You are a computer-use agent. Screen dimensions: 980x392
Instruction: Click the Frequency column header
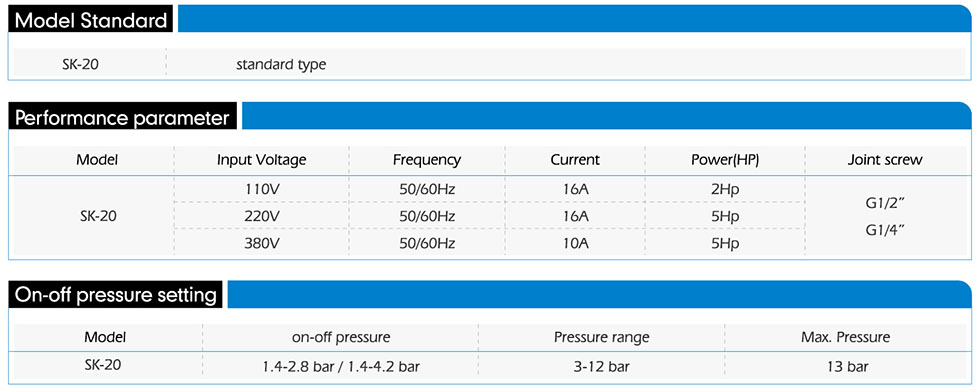tap(427, 159)
